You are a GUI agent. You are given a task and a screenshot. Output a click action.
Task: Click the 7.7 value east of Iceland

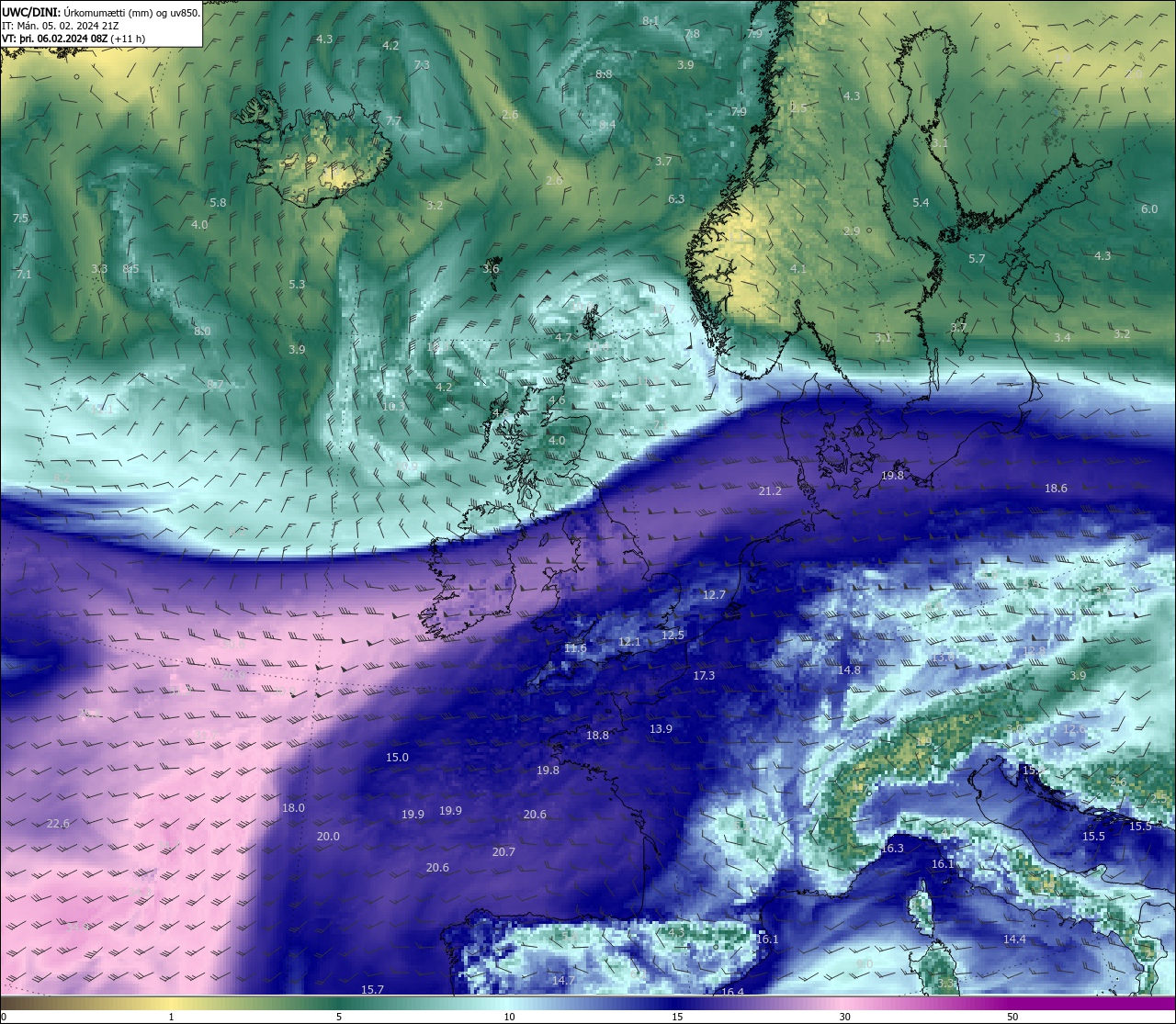[x=393, y=121]
